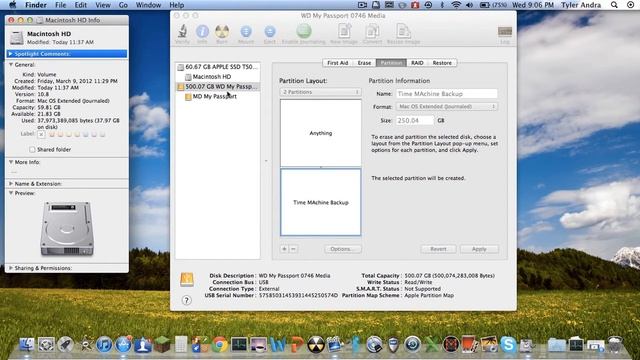
Task: Click the volume menu bar icon
Action: pyautogui.click(x=469, y=5)
